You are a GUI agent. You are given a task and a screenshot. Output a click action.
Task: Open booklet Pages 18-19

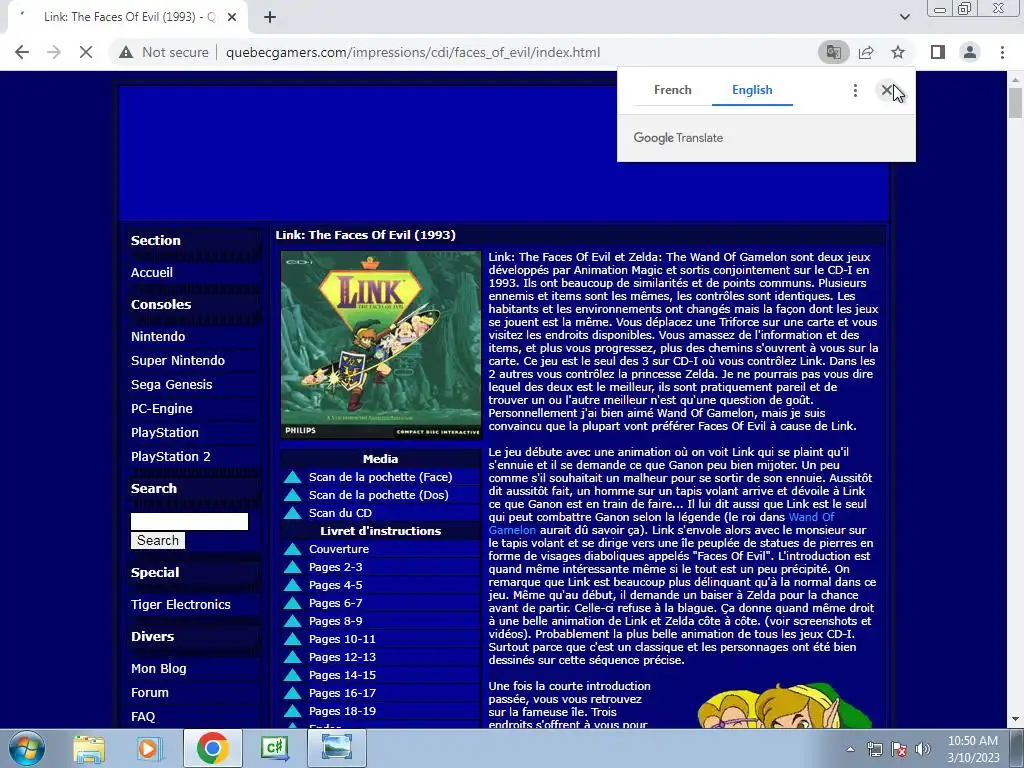342,711
